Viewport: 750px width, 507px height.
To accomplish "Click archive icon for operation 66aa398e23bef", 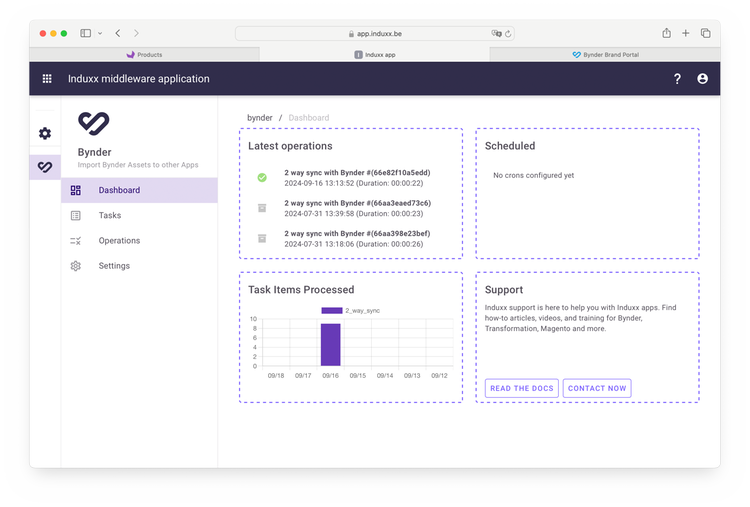I will coord(262,238).
